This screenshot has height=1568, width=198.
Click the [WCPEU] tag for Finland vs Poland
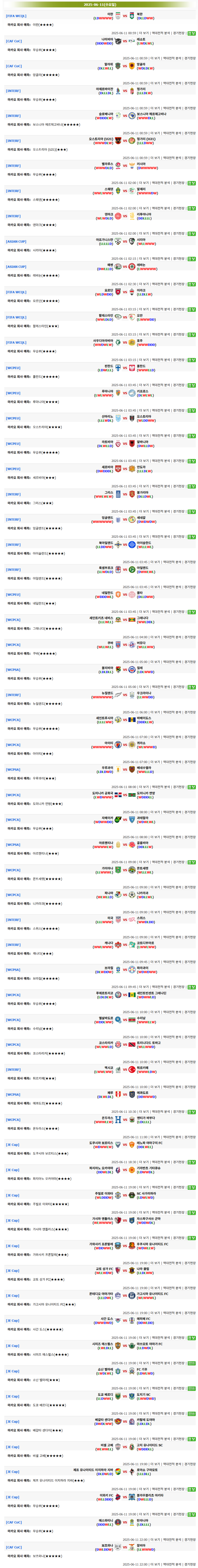[x=14, y=368]
